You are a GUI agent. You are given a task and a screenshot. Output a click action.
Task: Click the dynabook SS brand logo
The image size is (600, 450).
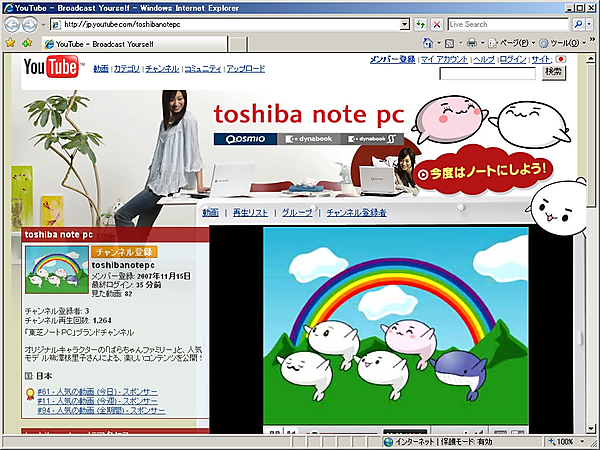coord(372,139)
